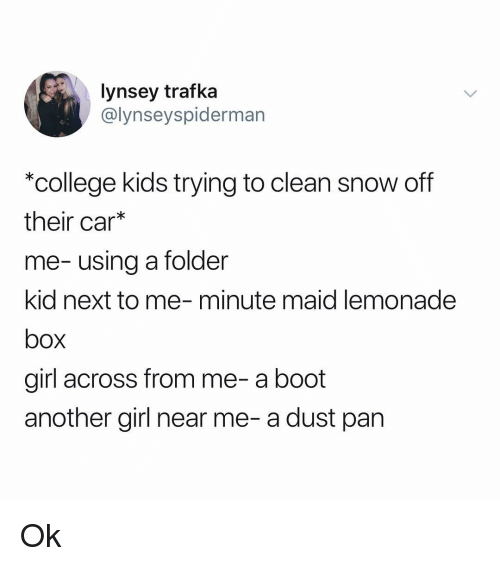Click the word 'clean' in the first line
The image size is (500, 566).
(301, 183)
